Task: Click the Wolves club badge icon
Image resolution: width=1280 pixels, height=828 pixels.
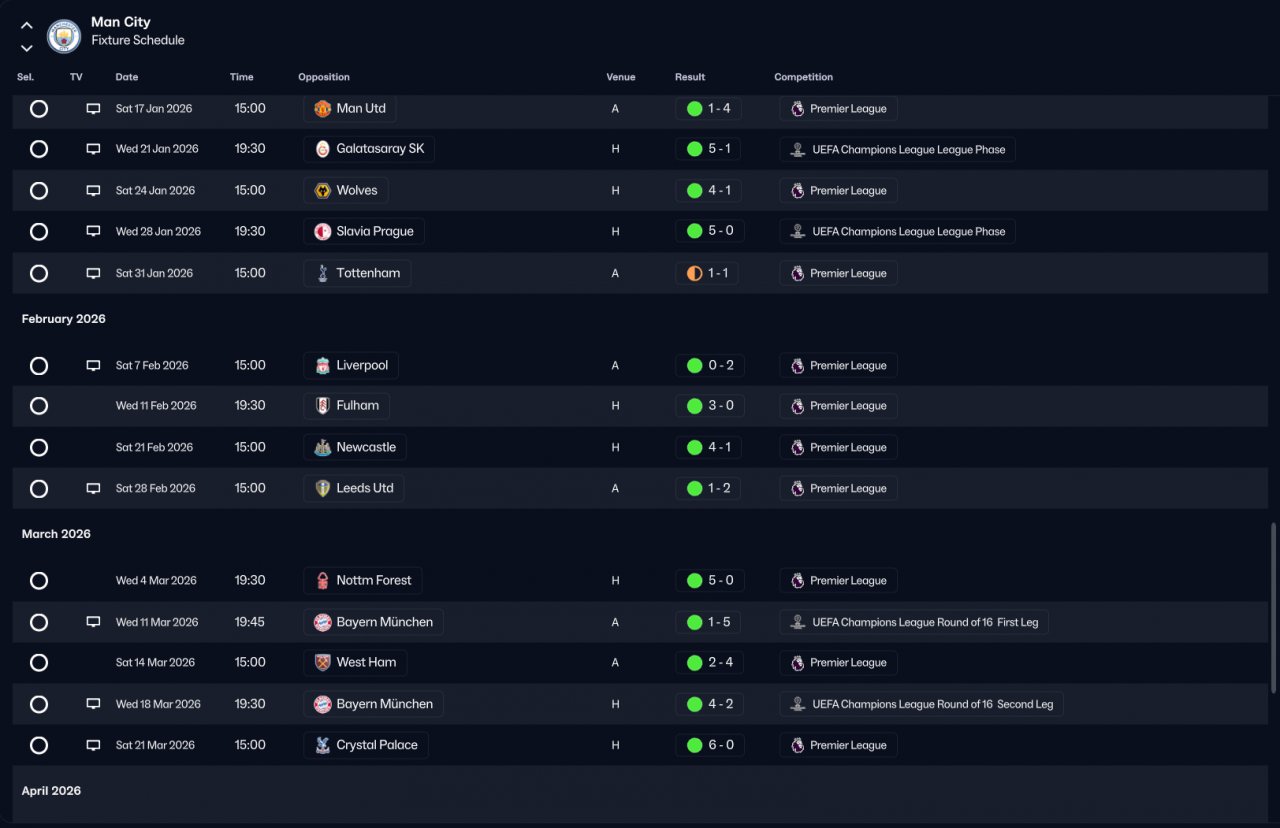Action: (x=323, y=190)
